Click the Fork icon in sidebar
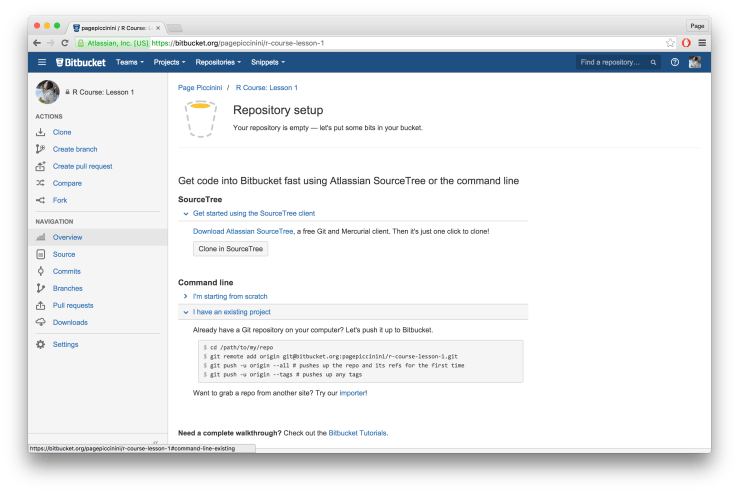 coord(41,200)
